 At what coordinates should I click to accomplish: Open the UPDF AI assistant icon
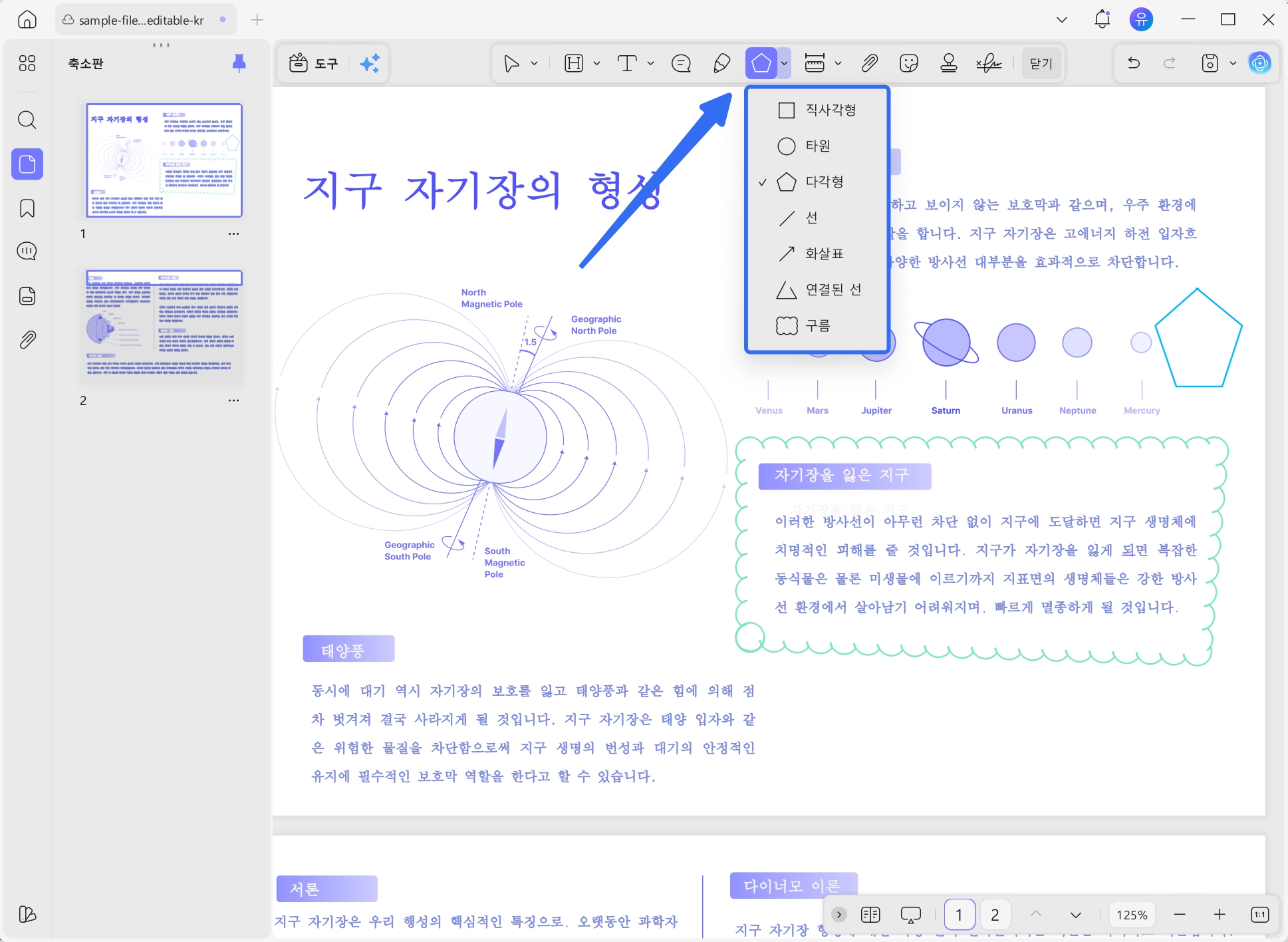1259,63
